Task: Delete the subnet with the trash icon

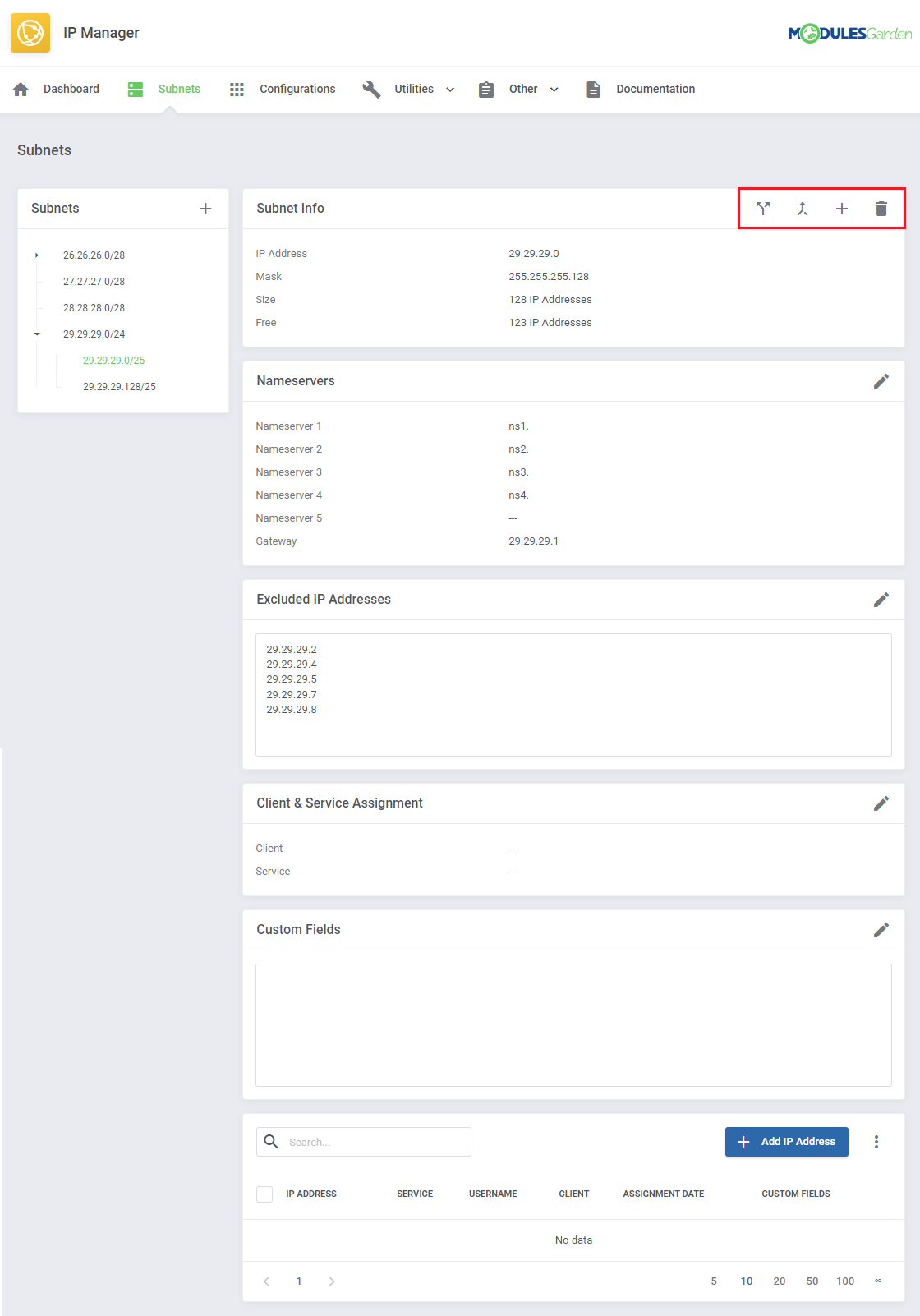Action: (x=881, y=209)
